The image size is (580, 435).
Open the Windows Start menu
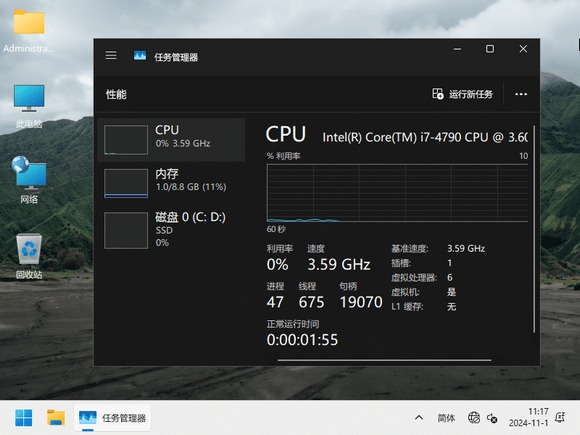pos(23,418)
